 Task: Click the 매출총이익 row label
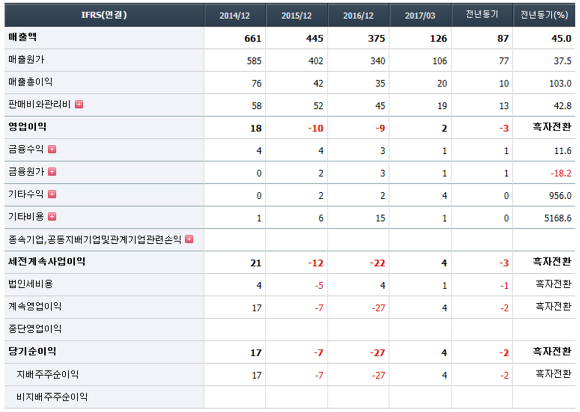pos(30,82)
